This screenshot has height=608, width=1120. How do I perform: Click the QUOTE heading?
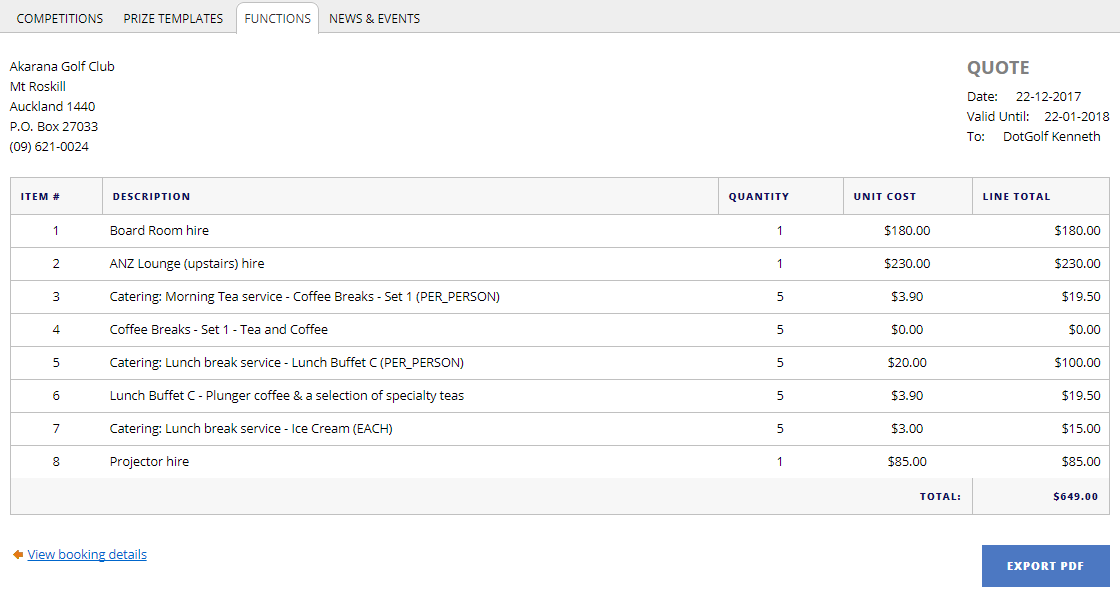(x=997, y=68)
